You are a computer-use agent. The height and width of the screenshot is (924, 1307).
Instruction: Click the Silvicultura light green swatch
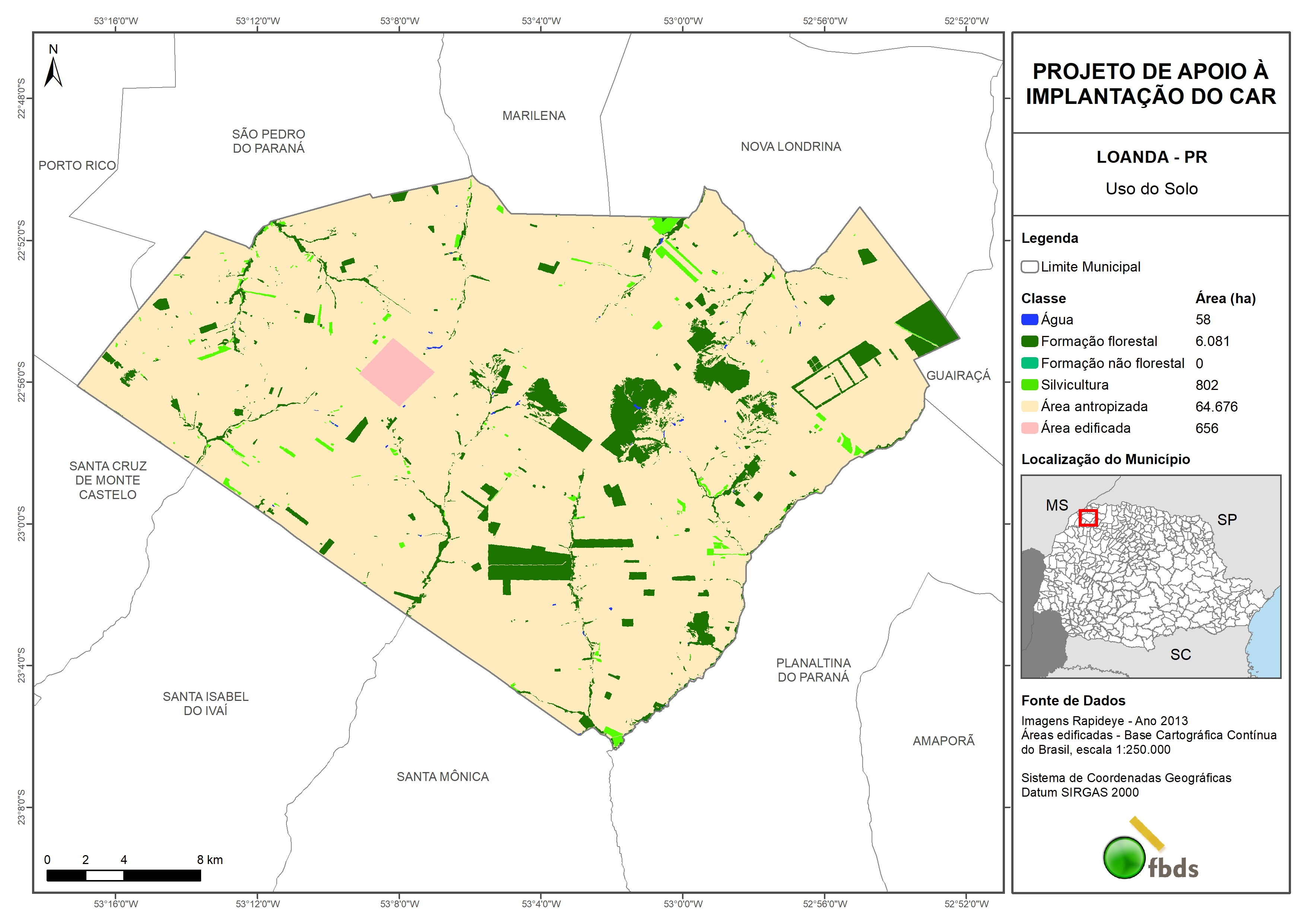tap(1029, 385)
